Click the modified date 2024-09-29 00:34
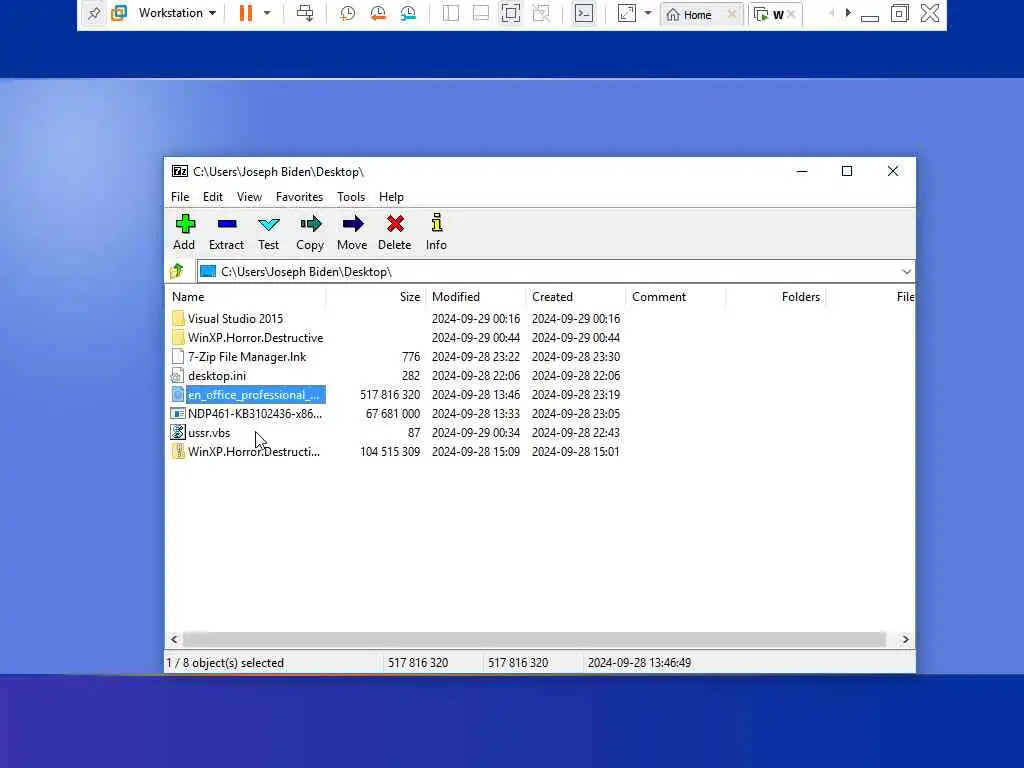 tap(475, 432)
